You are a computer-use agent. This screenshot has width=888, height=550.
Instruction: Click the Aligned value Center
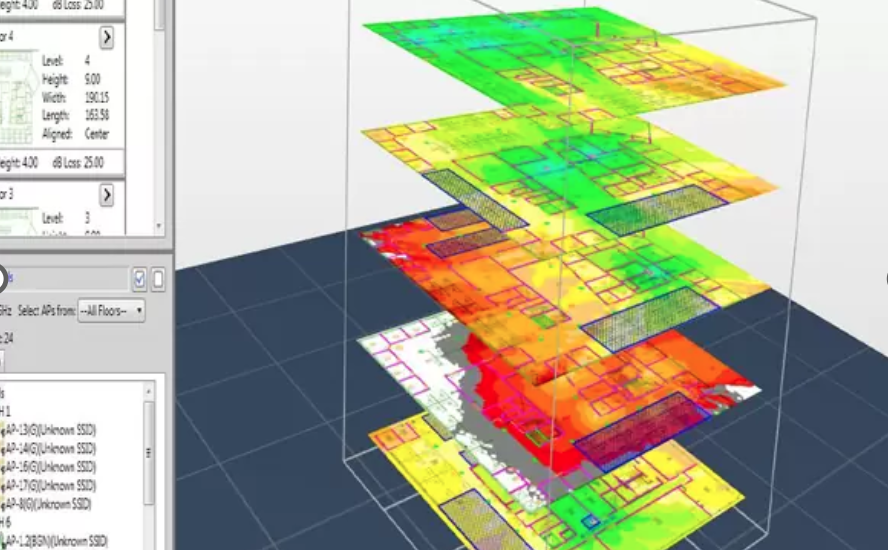97,134
